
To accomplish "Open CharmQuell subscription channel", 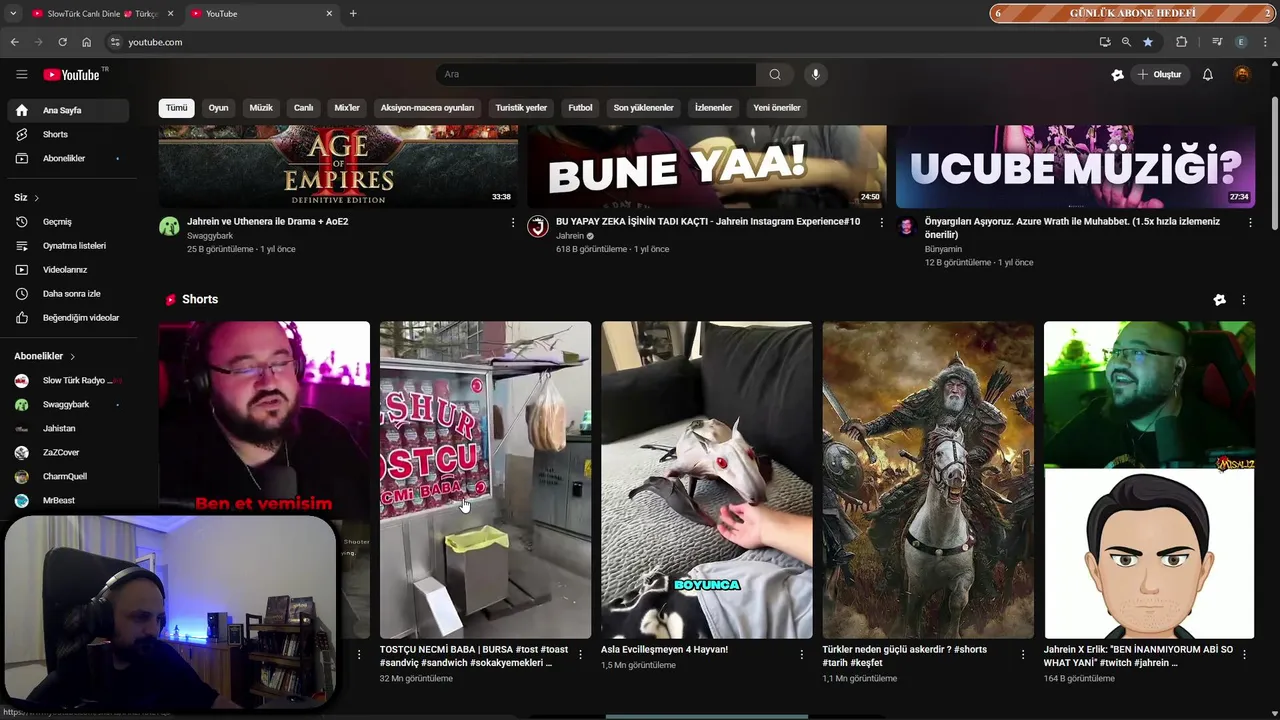I will click(68, 476).
